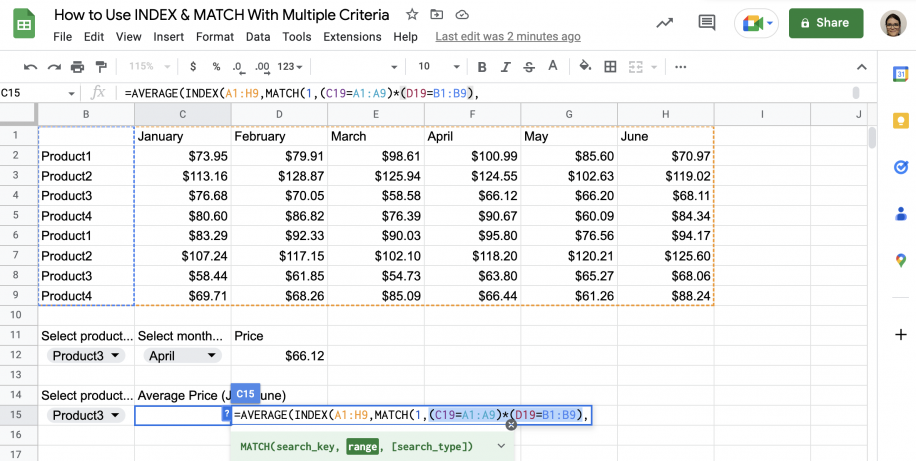Select the Paint format tool
Viewport: 916px width, 461px height.
coord(101,67)
